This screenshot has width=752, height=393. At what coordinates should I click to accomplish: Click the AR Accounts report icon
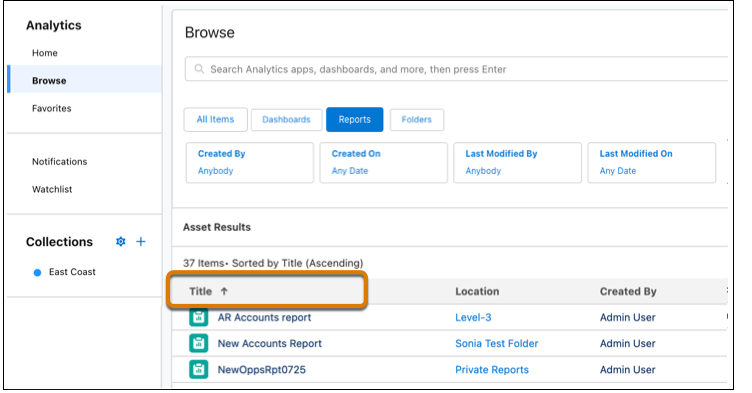(x=199, y=317)
